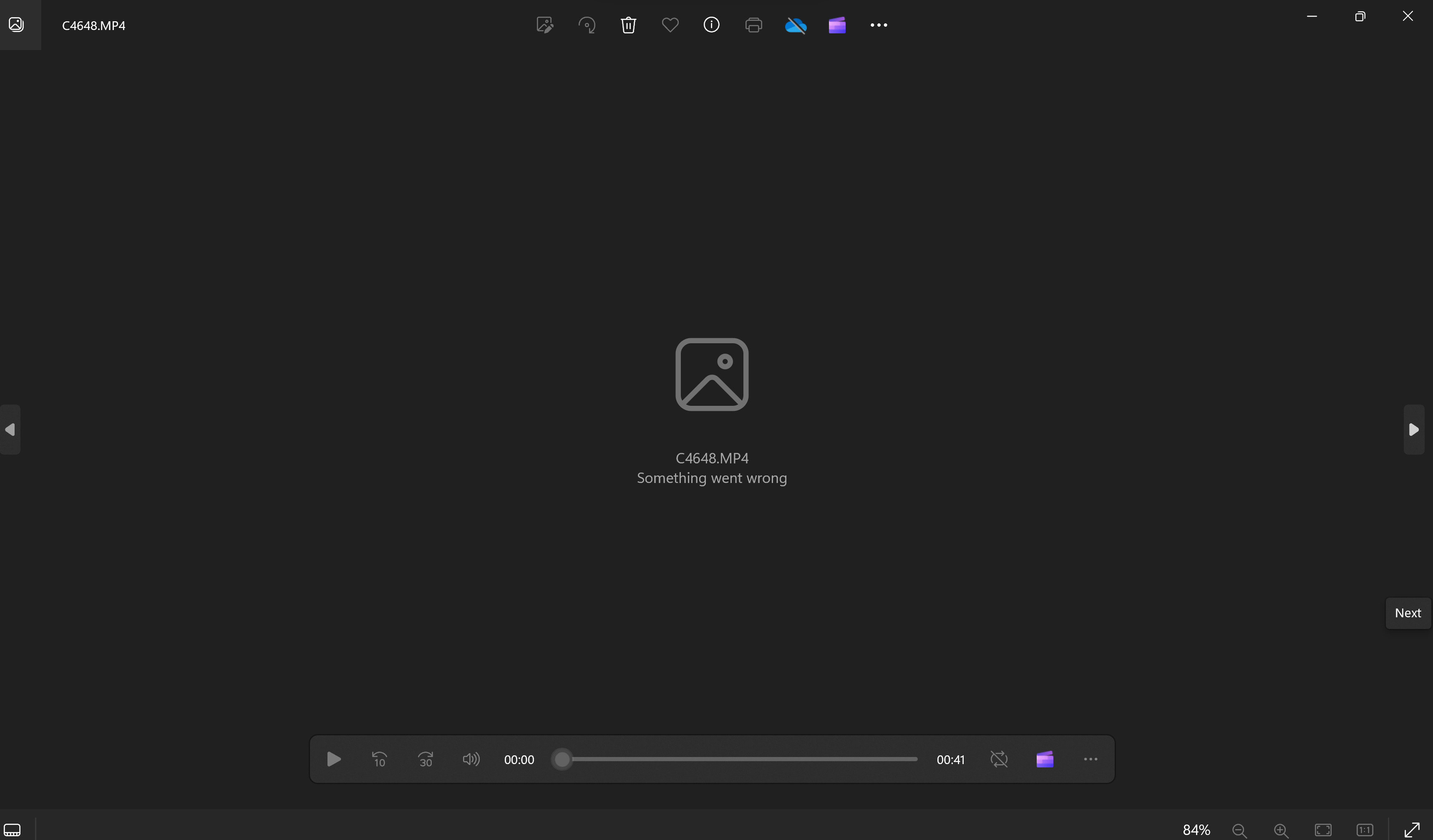This screenshot has height=840, width=1433.
Task: Open the top toolbar See more menu
Action: (879, 25)
